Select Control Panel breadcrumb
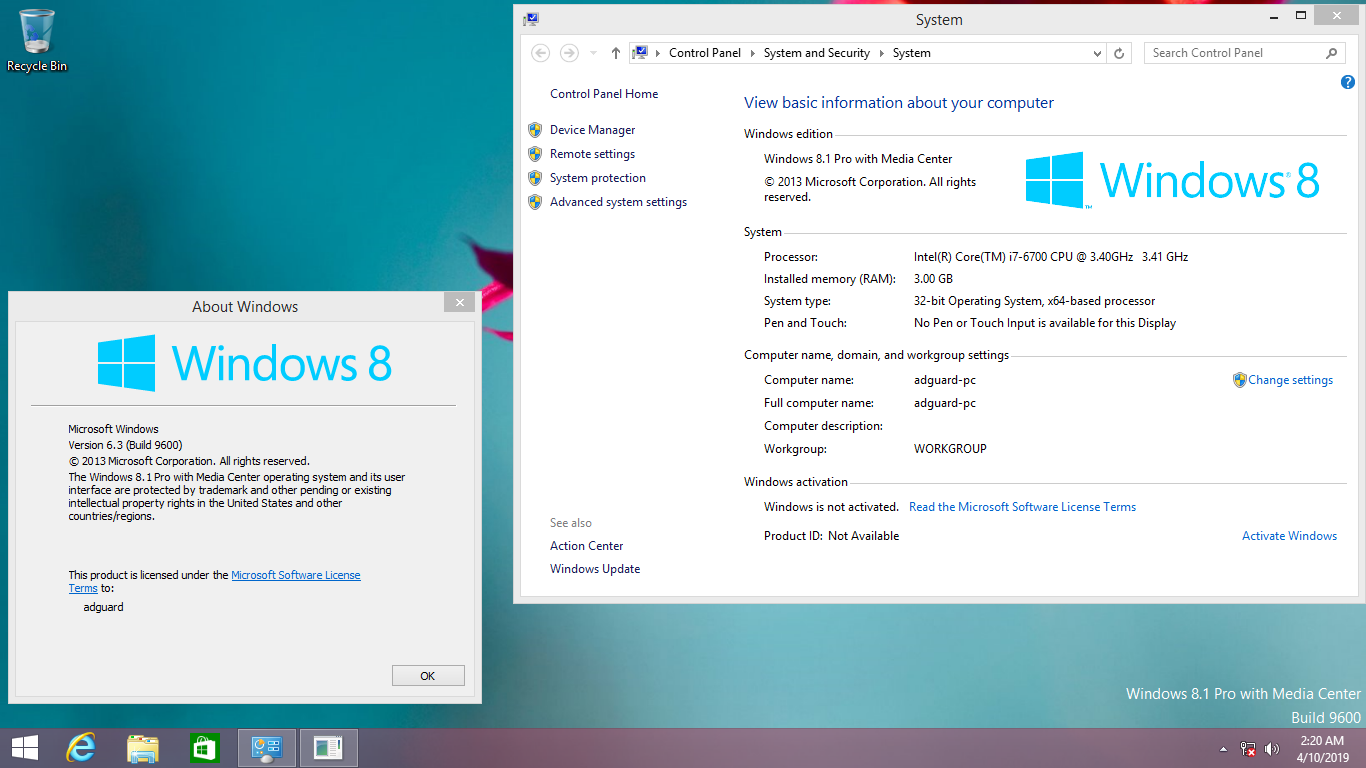The image size is (1366, 768). click(705, 53)
